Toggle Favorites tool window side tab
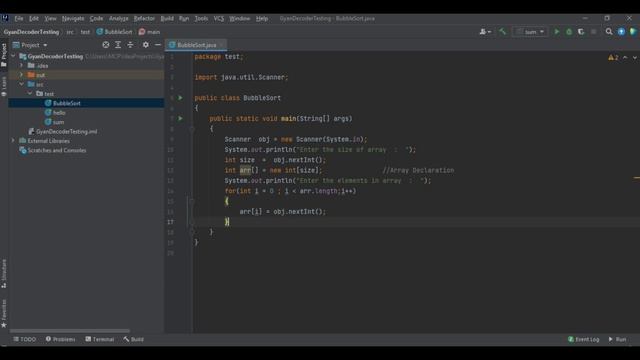This screenshot has width=640, height=360. click(4, 313)
